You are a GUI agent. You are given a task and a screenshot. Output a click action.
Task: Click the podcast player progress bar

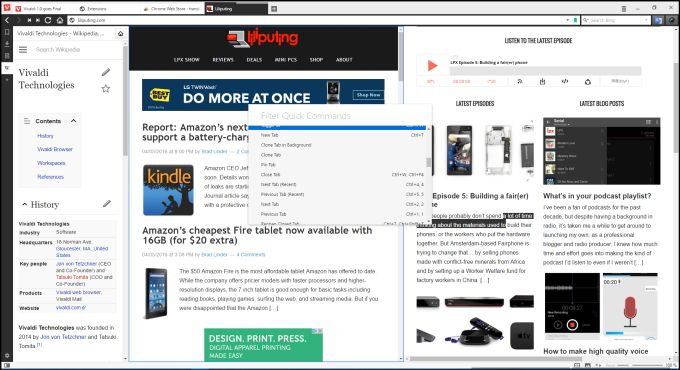tap(546, 71)
